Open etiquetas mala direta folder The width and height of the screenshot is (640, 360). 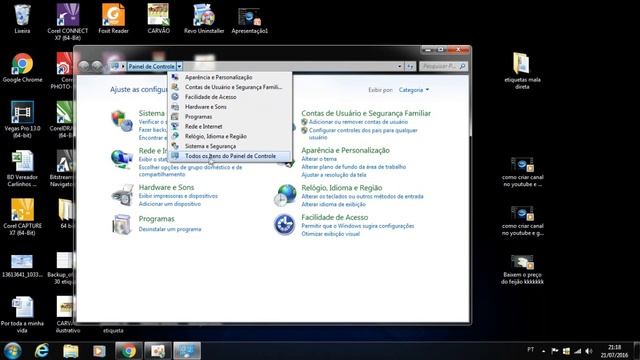pyautogui.click(x=522, y=70)
